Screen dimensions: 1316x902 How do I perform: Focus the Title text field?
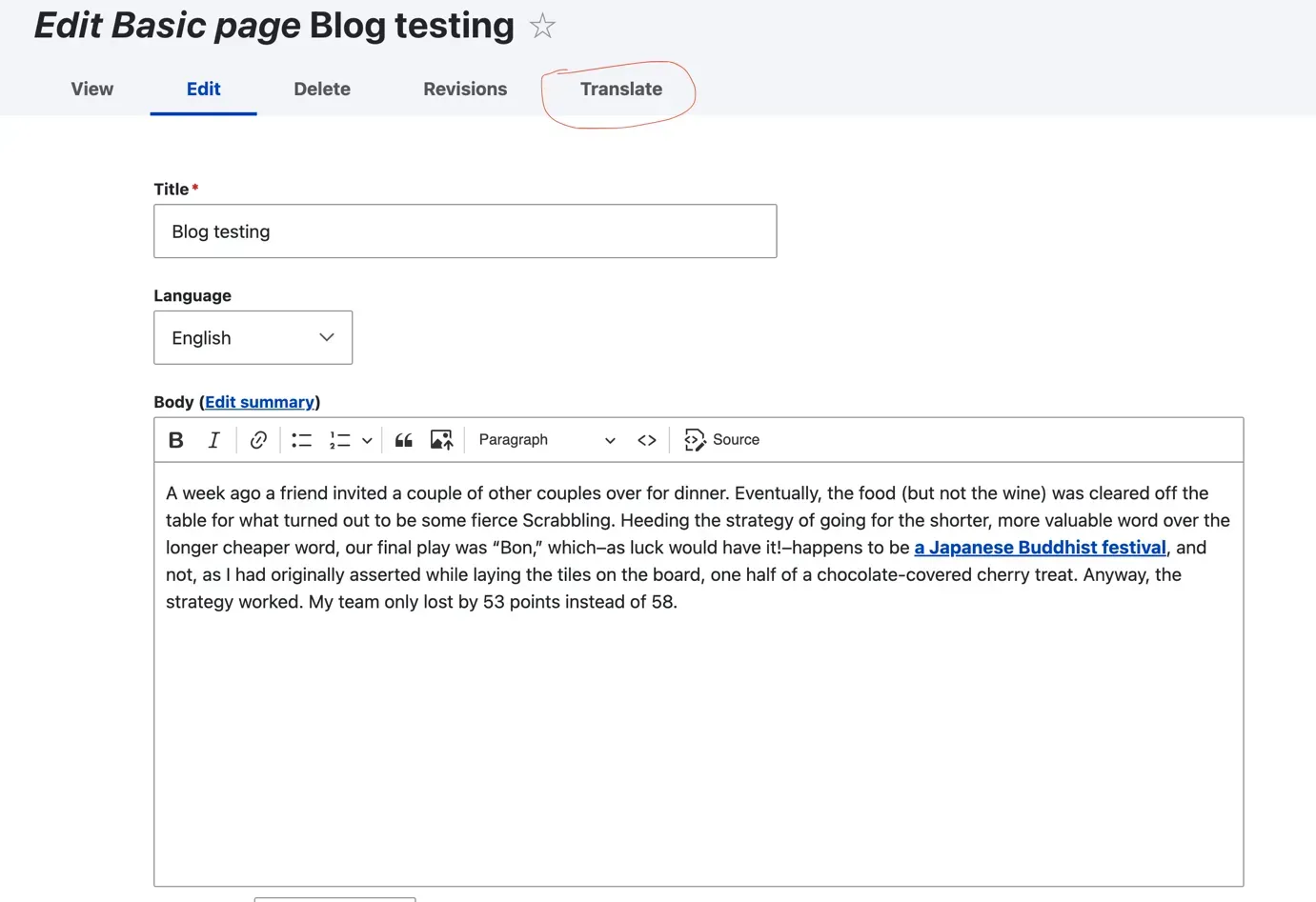point(465,231)
